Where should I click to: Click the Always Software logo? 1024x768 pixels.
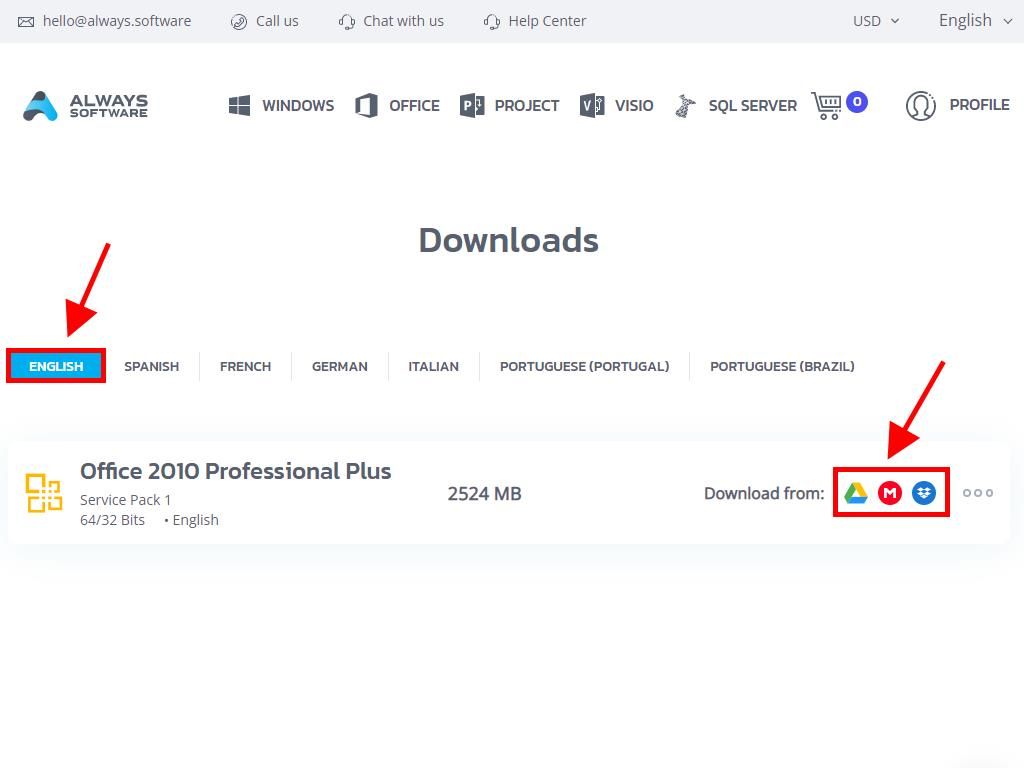(x=86, y=105)
